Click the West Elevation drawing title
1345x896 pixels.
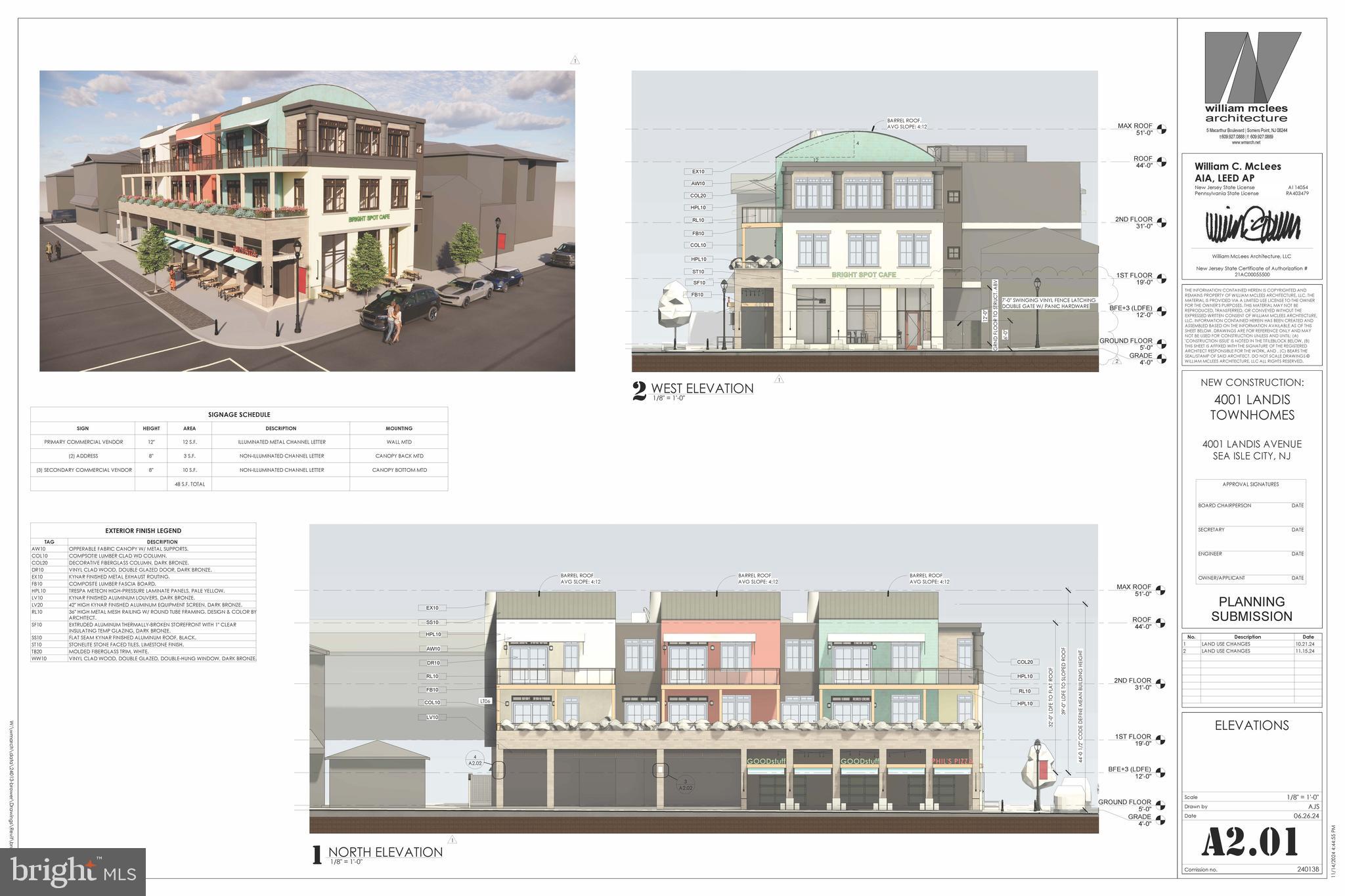702,389
